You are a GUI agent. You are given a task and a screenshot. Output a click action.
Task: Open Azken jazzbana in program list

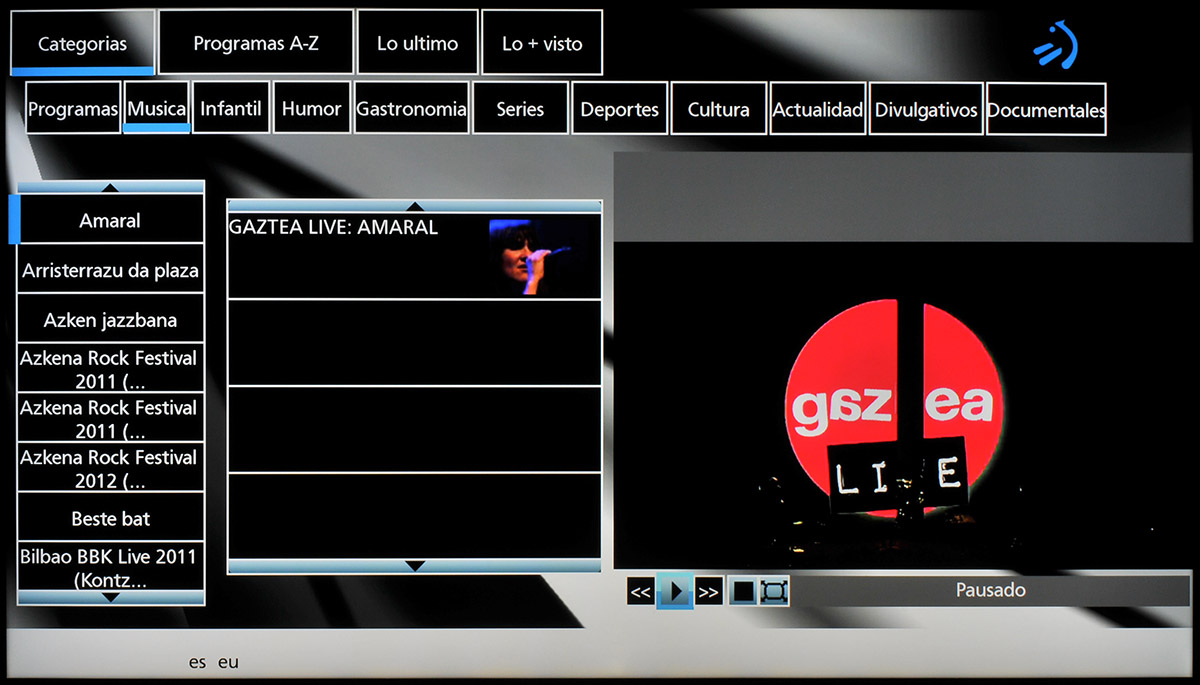(x=110, y=320)
